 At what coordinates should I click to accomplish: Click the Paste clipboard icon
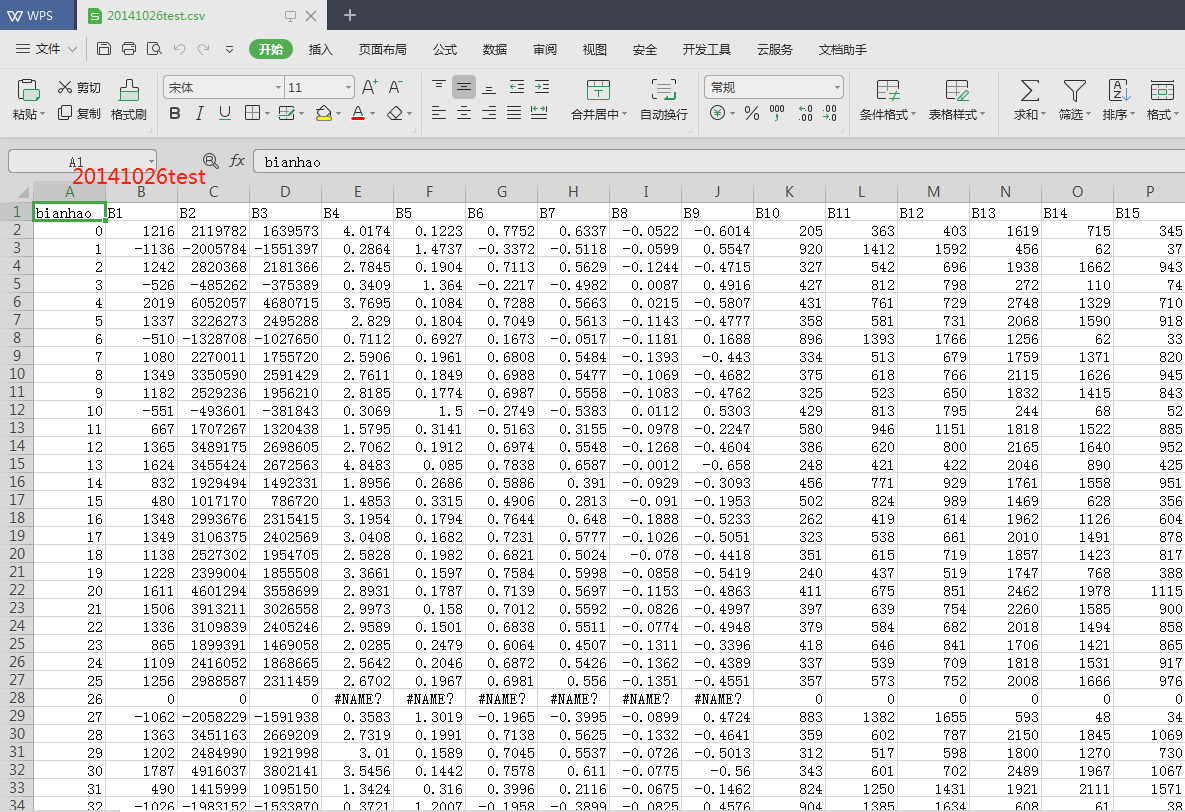tap(28, 90)
